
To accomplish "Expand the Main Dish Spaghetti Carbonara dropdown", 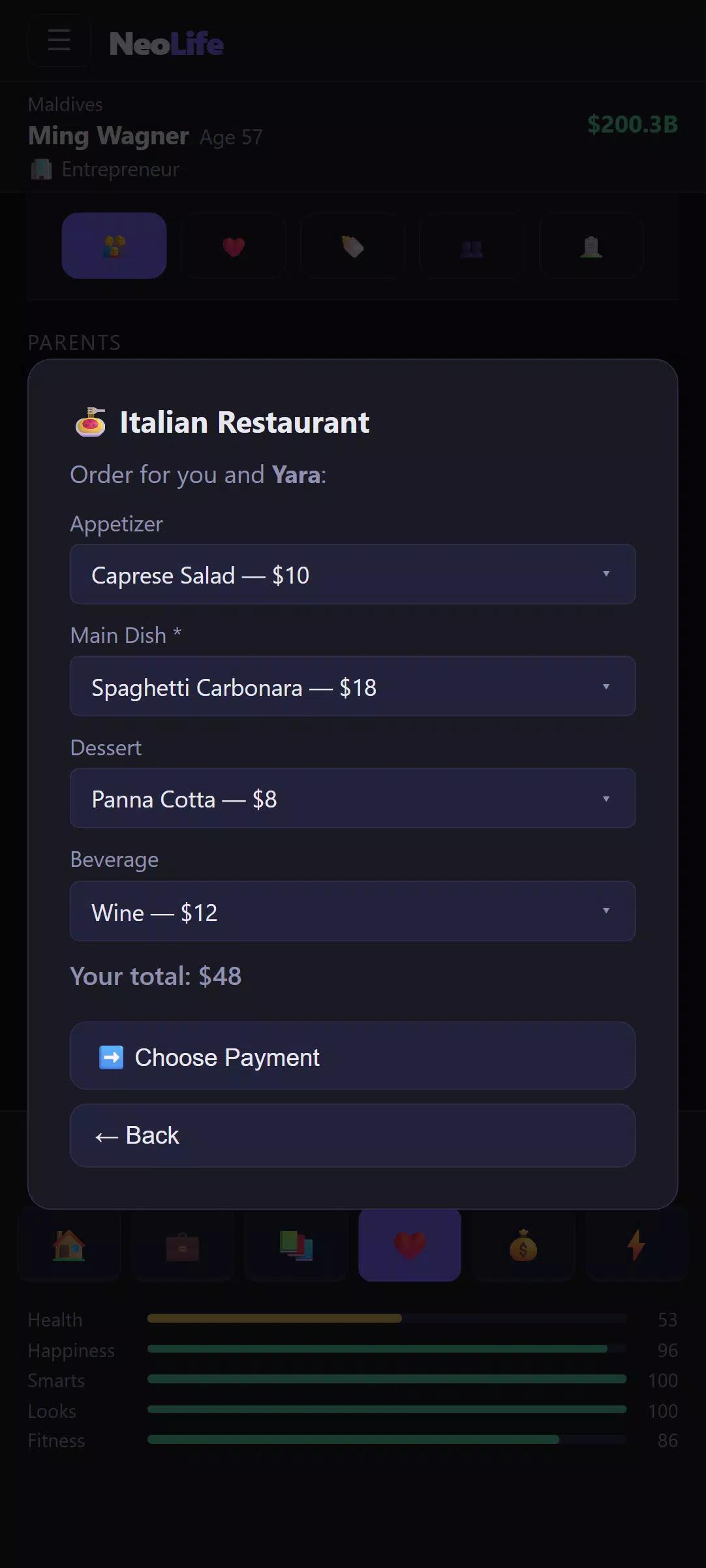I will pyautogui.click(x=353, y=687).
